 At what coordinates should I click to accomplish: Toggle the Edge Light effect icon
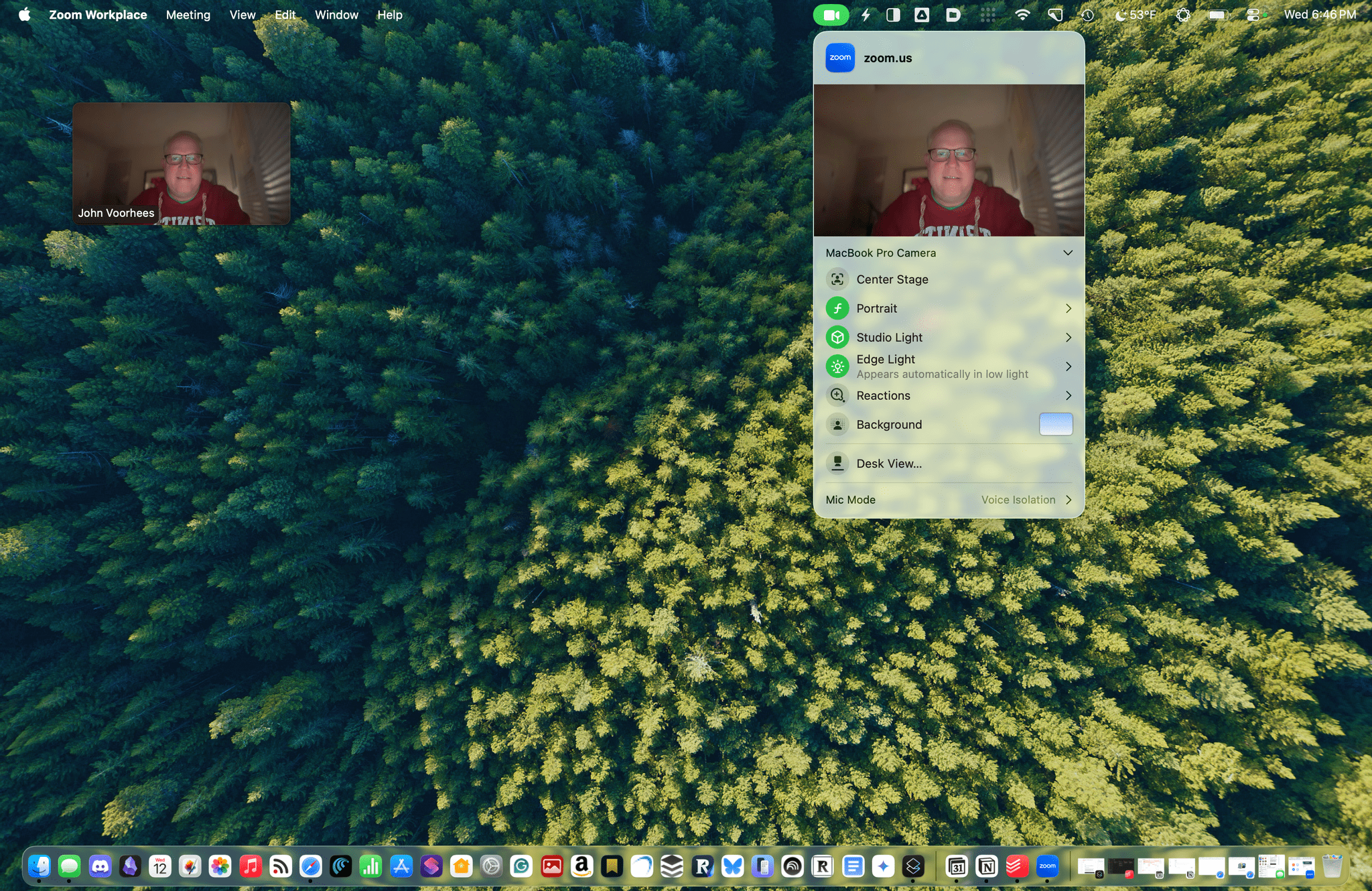837,366
